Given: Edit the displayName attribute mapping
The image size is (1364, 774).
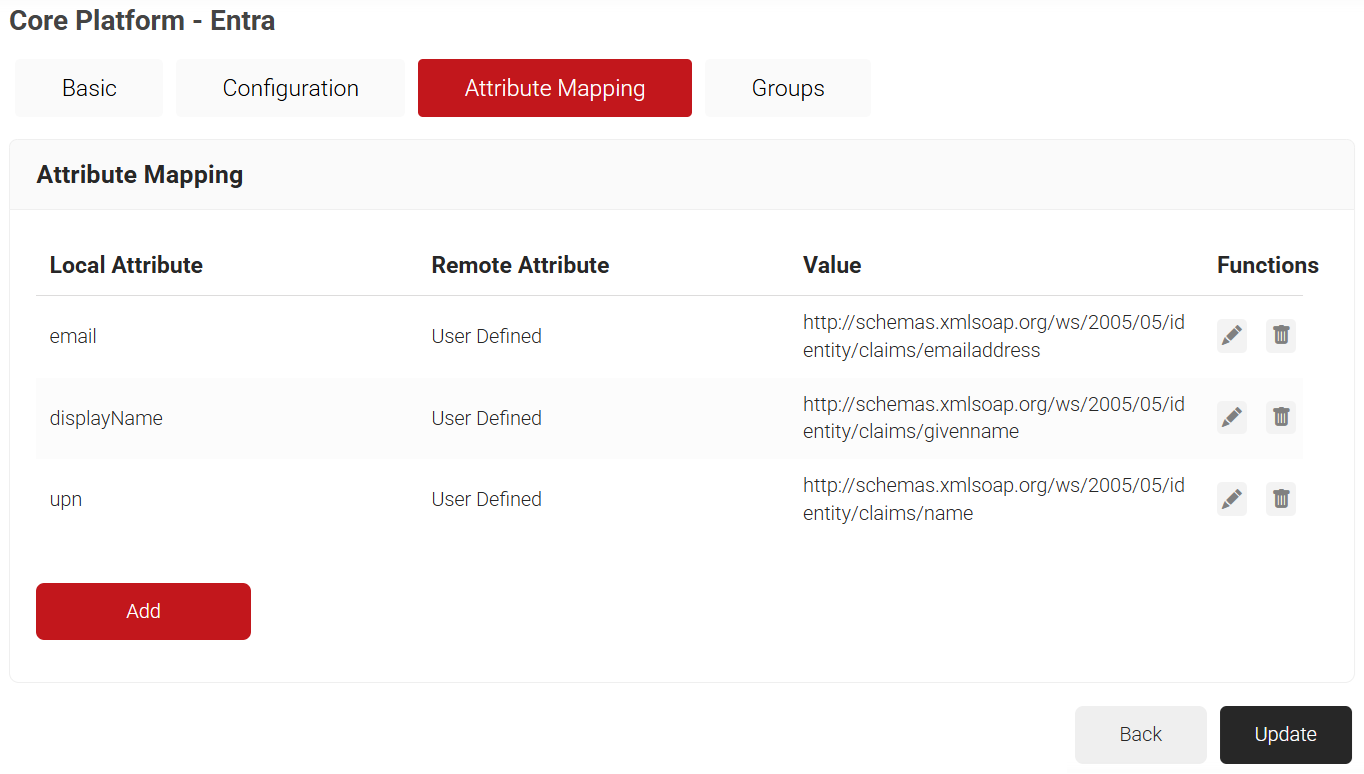Looking at the screenshot, I should point(1232,417).
